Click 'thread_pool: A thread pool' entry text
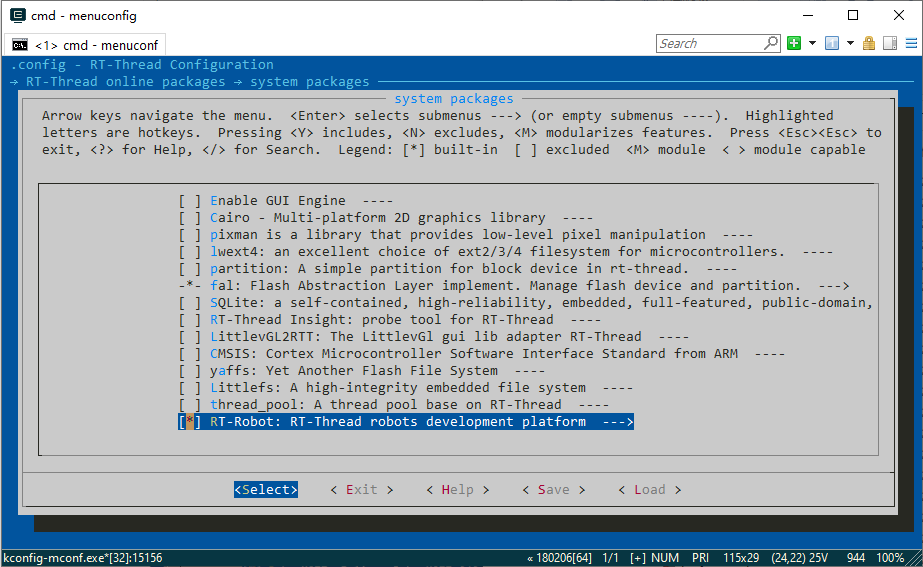Viewport: 923px width, 567px height. (x=386, y=405)
